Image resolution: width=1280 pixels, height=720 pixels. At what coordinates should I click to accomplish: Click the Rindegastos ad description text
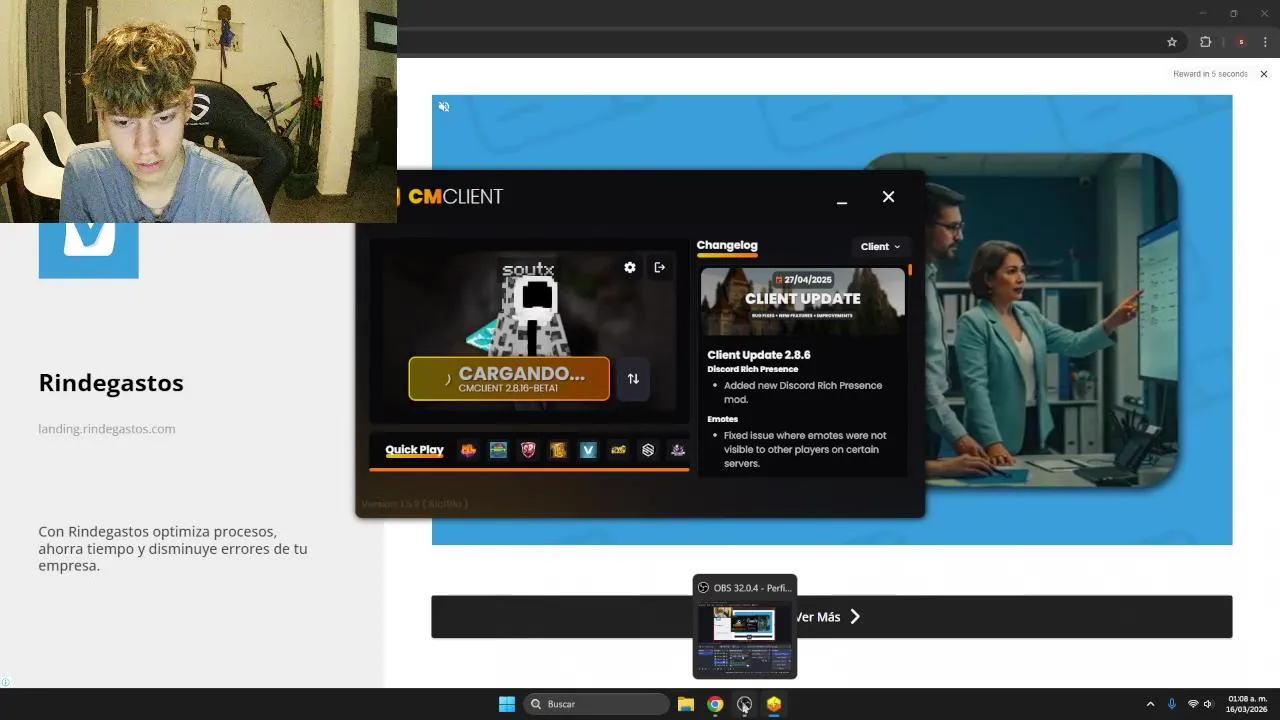pyautogui.click(x=173, y=548)
